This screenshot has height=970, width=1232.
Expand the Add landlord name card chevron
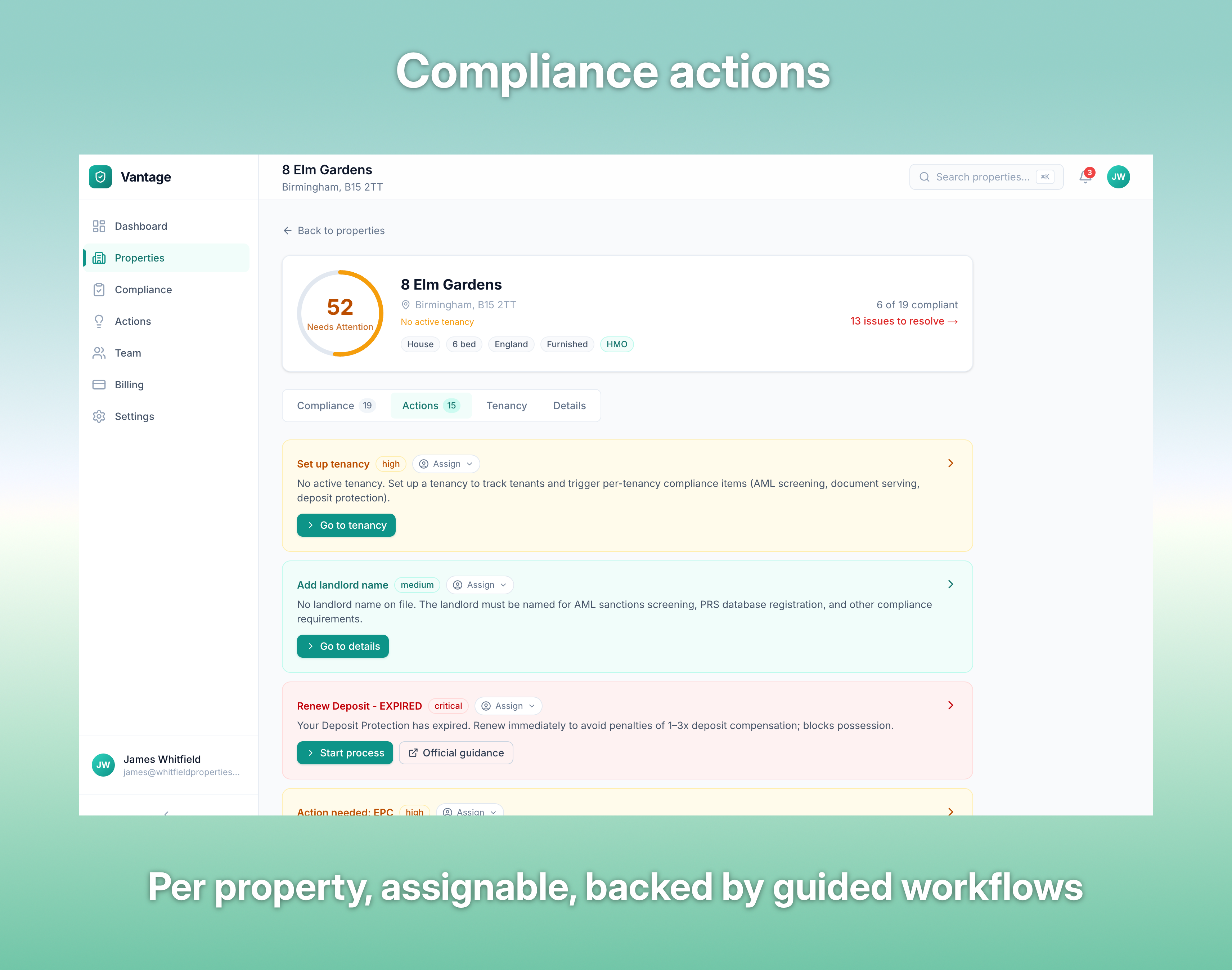click(950, 584)
